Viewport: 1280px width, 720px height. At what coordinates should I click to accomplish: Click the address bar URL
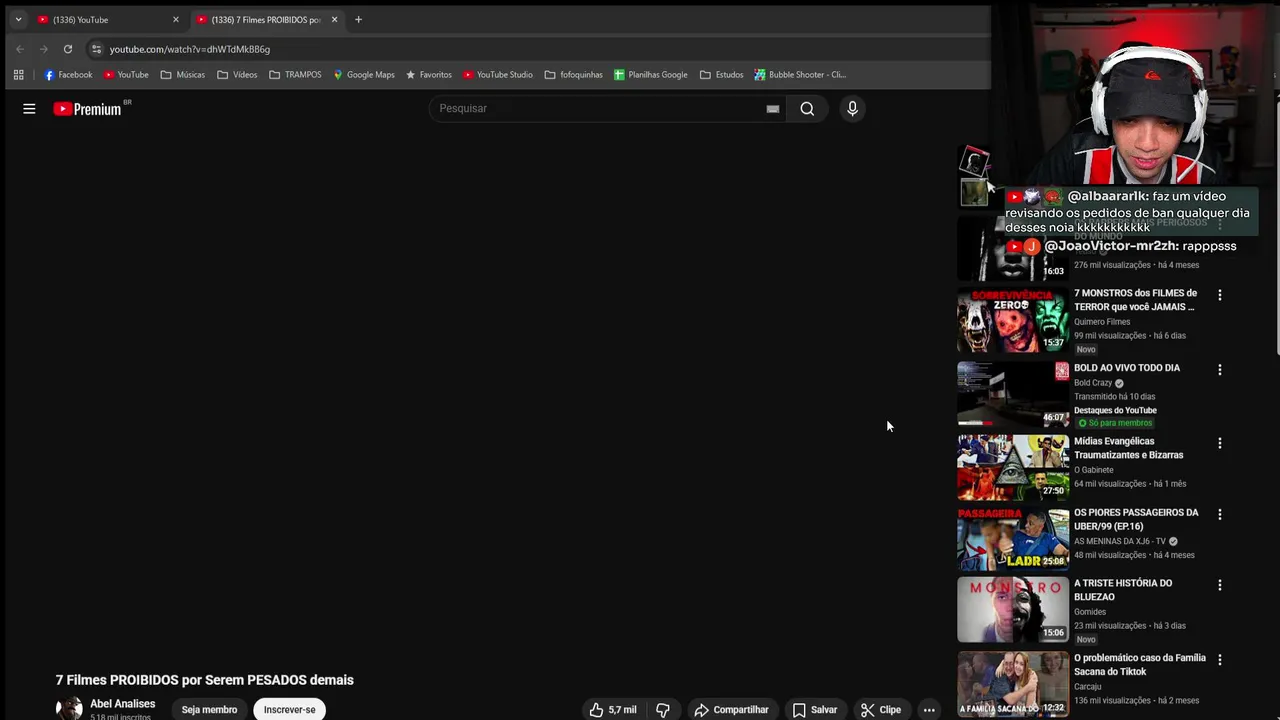(190, 49)
